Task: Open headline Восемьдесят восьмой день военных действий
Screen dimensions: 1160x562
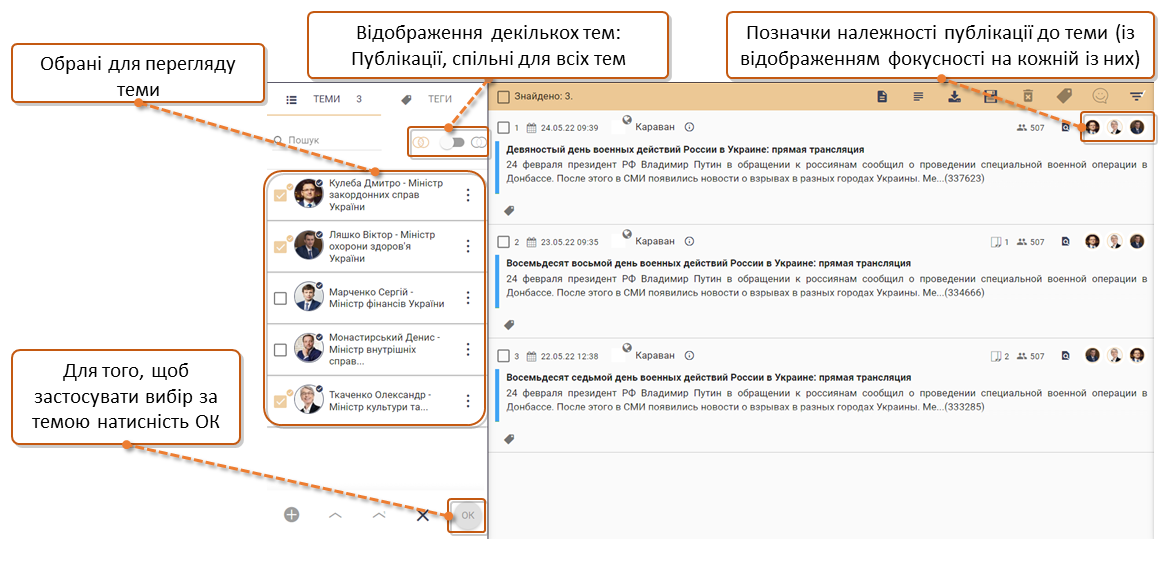Action: pyautogui.click(x=708, y=263)
